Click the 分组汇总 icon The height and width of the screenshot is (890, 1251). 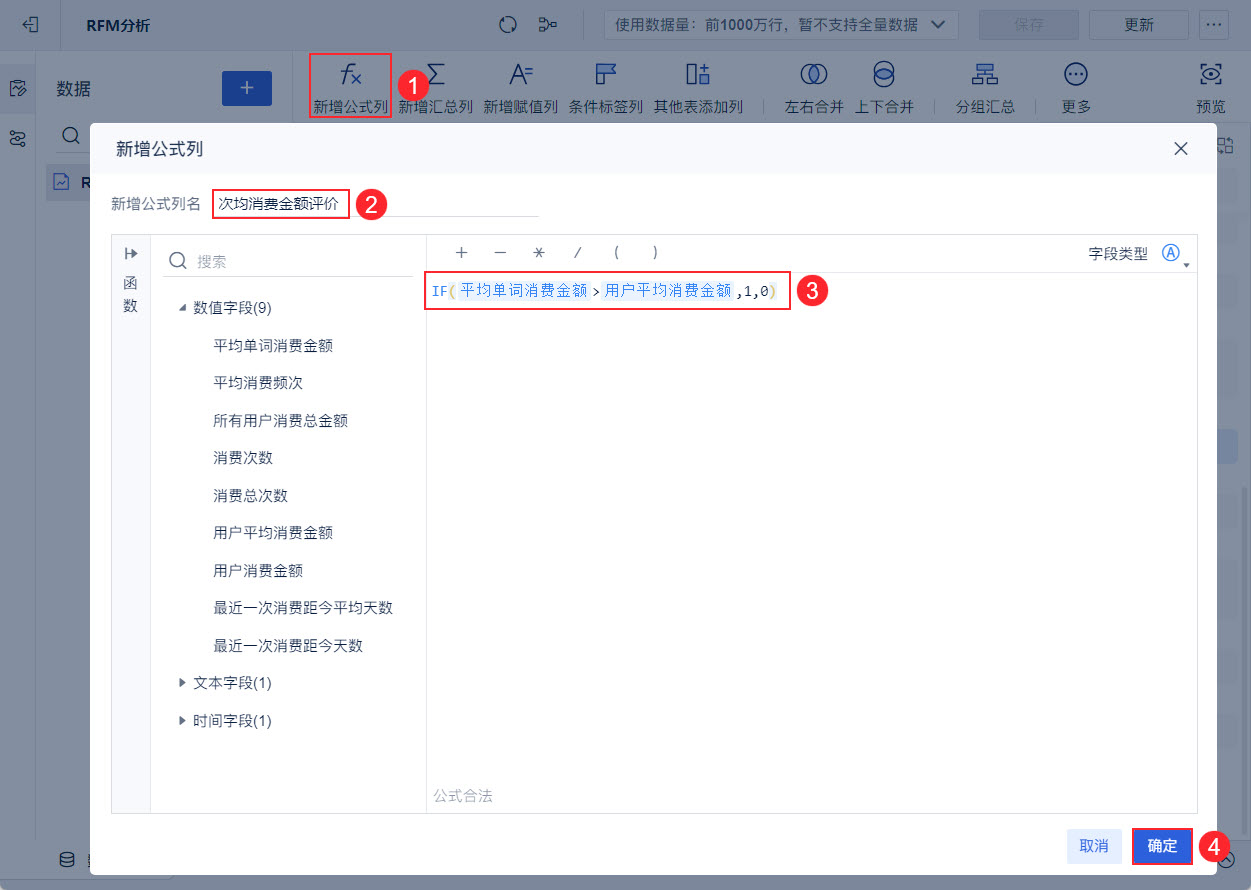(x=985, y=74)
